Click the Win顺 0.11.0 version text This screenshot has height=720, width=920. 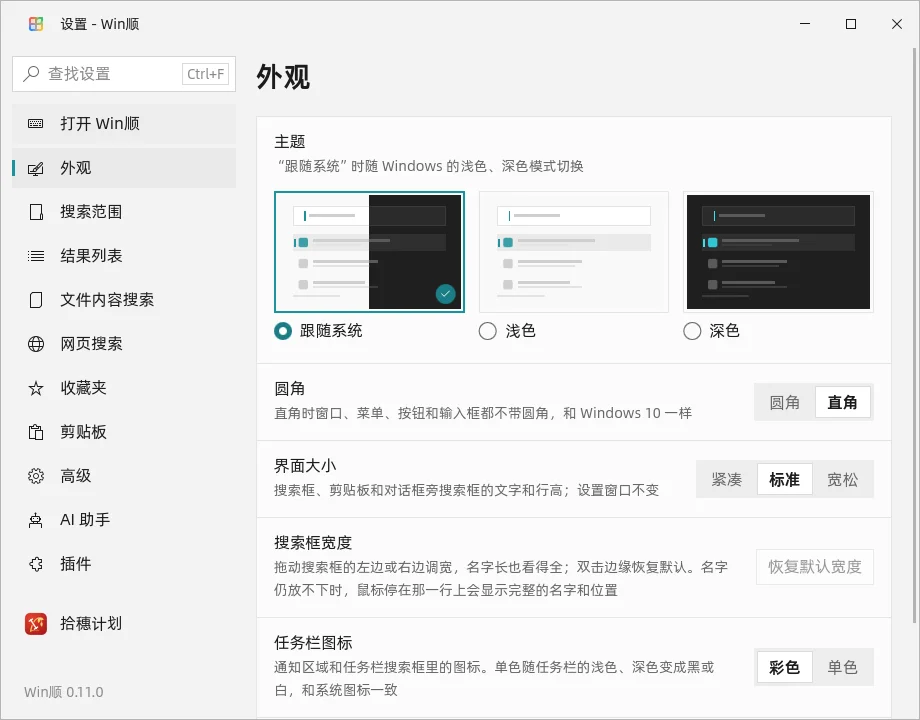pyautogui.click(x=64, y=692)
